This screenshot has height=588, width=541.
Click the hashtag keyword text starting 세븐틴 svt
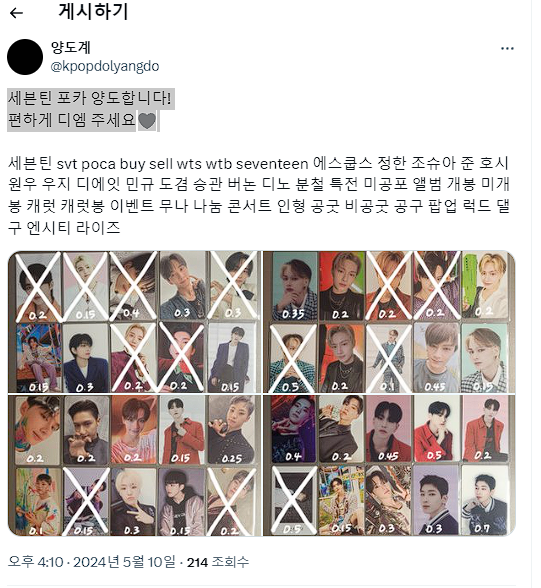click(259, 195)
